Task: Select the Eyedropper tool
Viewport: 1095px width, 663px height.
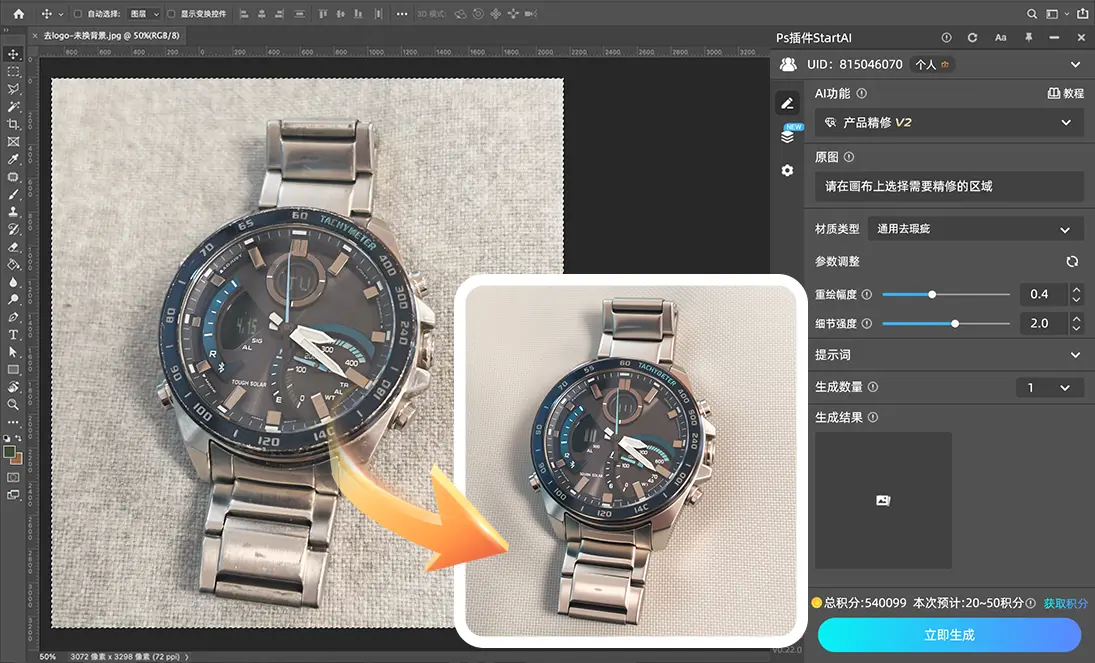Action: [13, 158]
